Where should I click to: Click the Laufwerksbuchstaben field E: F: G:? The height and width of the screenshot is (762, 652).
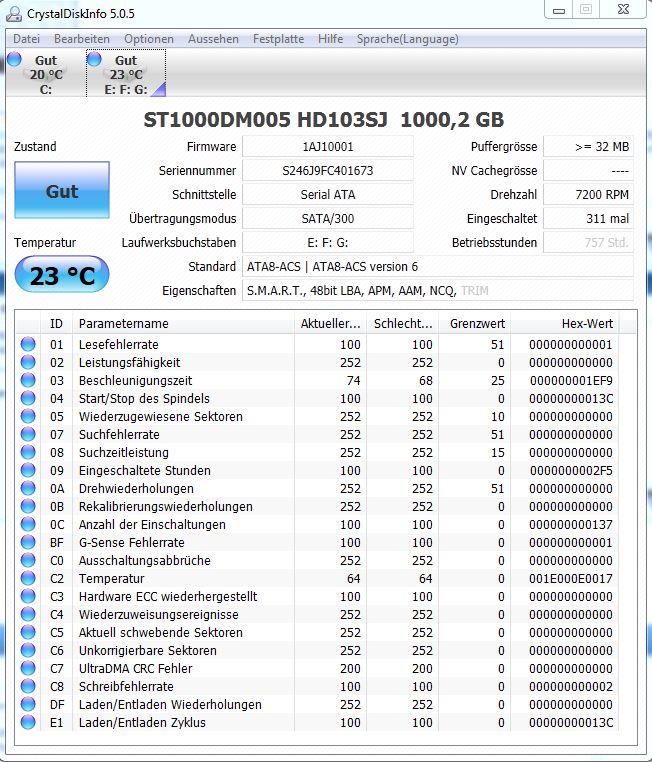pyautogui.click(x=328, y=242)
